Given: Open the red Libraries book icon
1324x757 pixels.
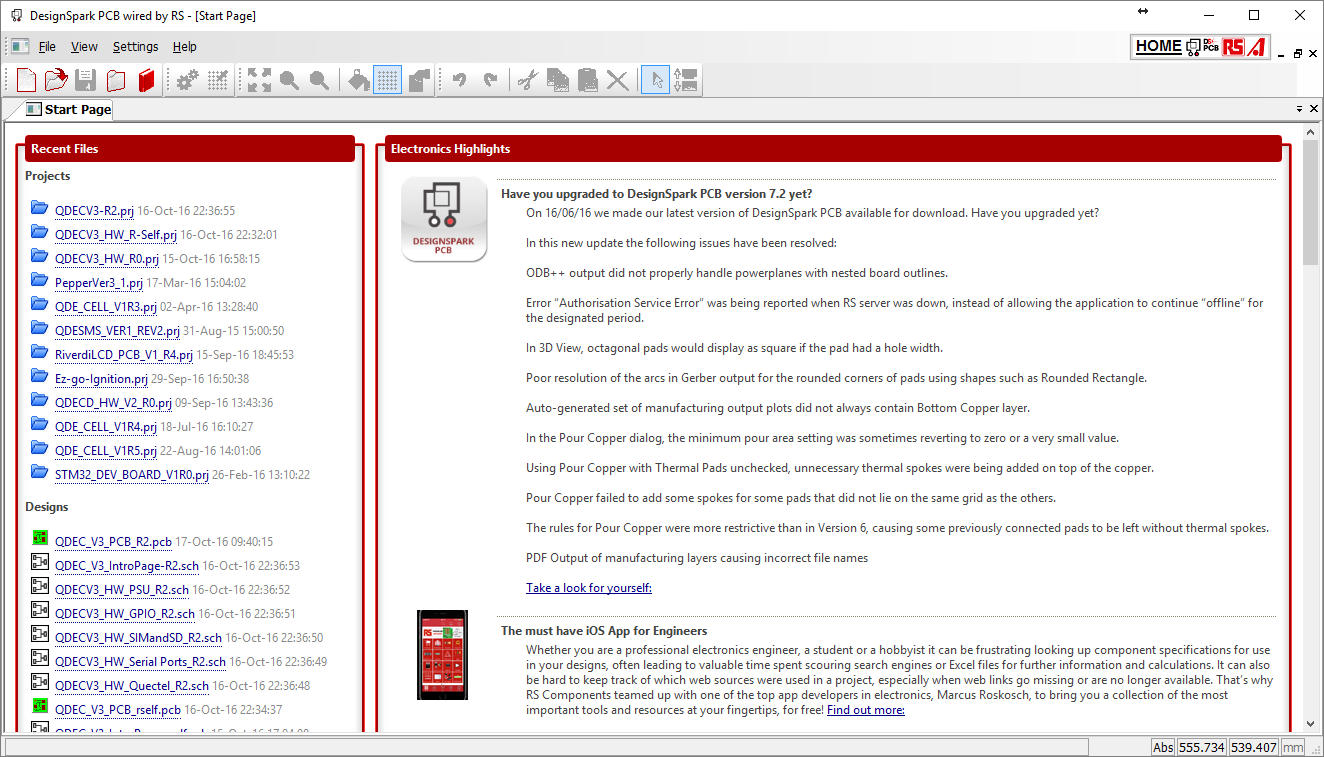Looking at the screenshot, I should click(147, 81).
